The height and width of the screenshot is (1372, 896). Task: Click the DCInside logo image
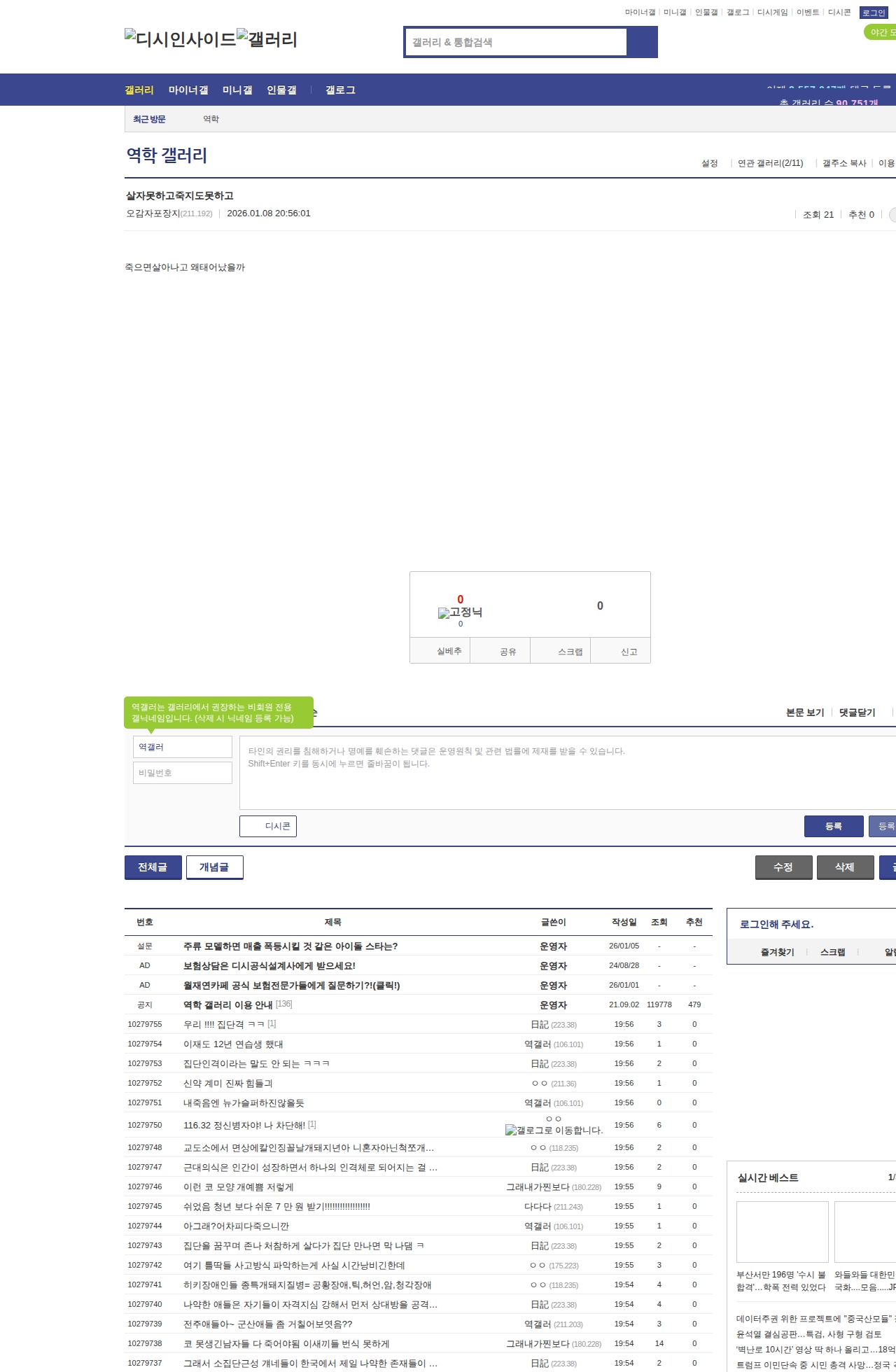click(x=180, y=39)
